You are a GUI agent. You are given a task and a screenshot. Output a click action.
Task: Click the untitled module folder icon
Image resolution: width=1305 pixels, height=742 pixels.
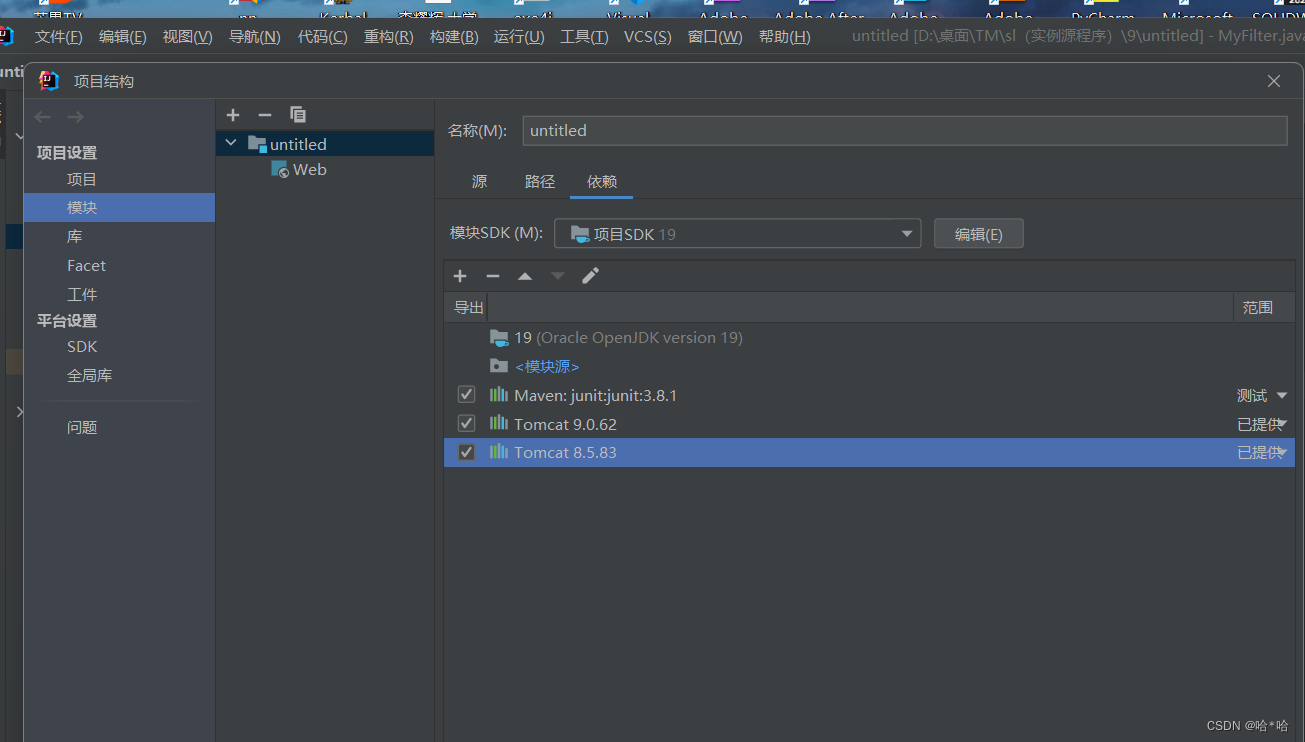pyautogui.click(x=257, y=144)
